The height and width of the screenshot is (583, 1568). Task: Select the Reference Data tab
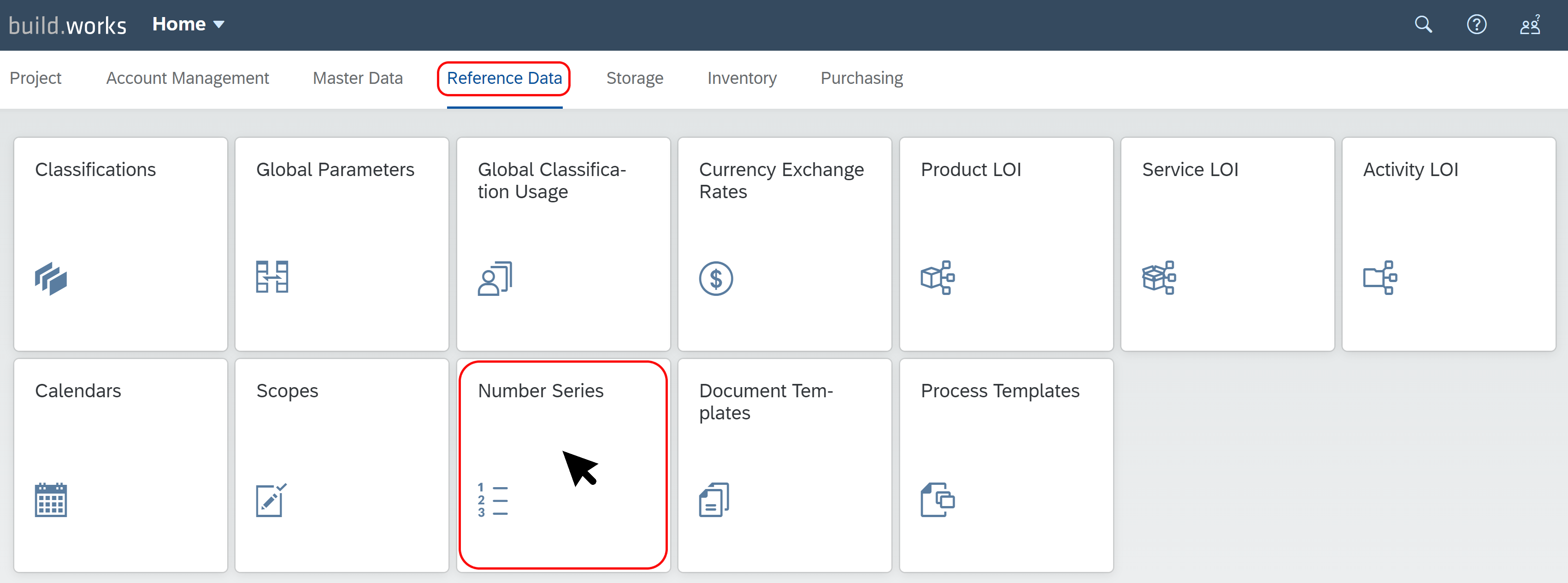pyautogui.click(x=504, y=78)
